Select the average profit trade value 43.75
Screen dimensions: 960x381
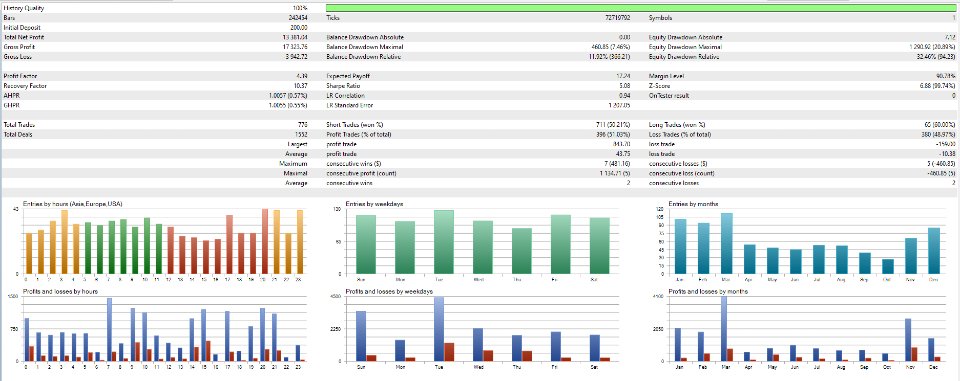pos(623,153)
